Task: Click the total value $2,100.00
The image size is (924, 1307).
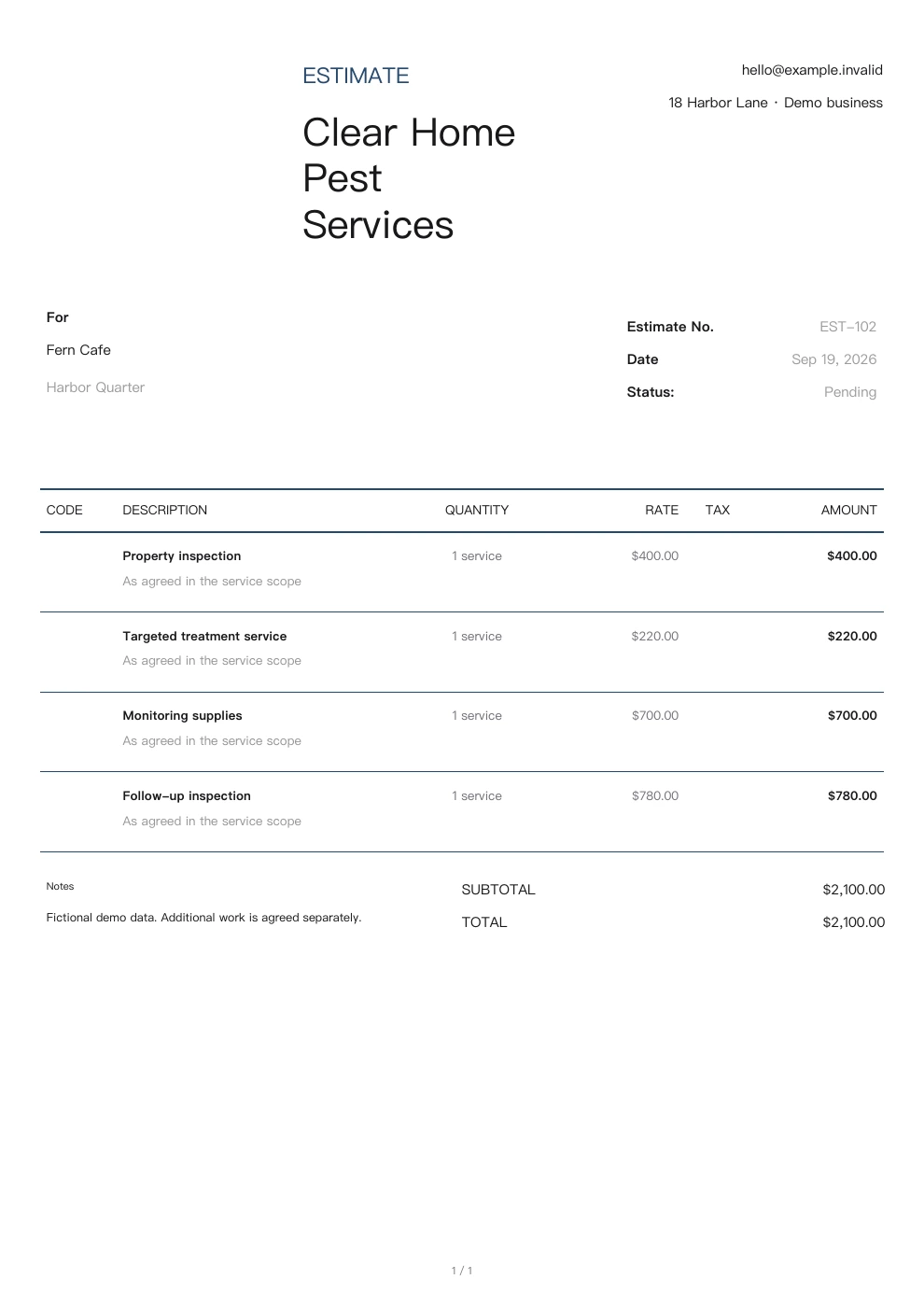Action: (x=853, y=922)
